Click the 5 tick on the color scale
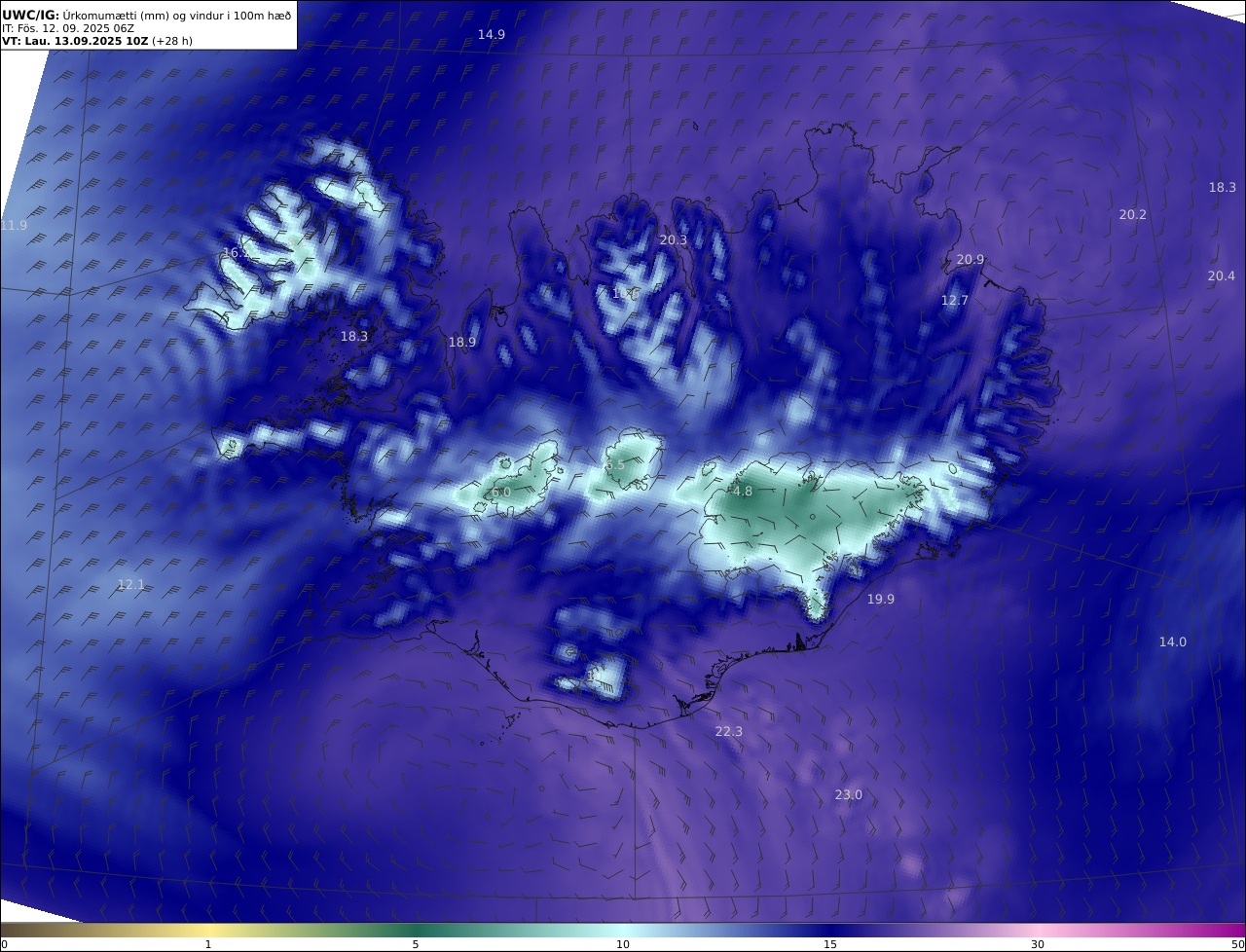 (416, 944)
